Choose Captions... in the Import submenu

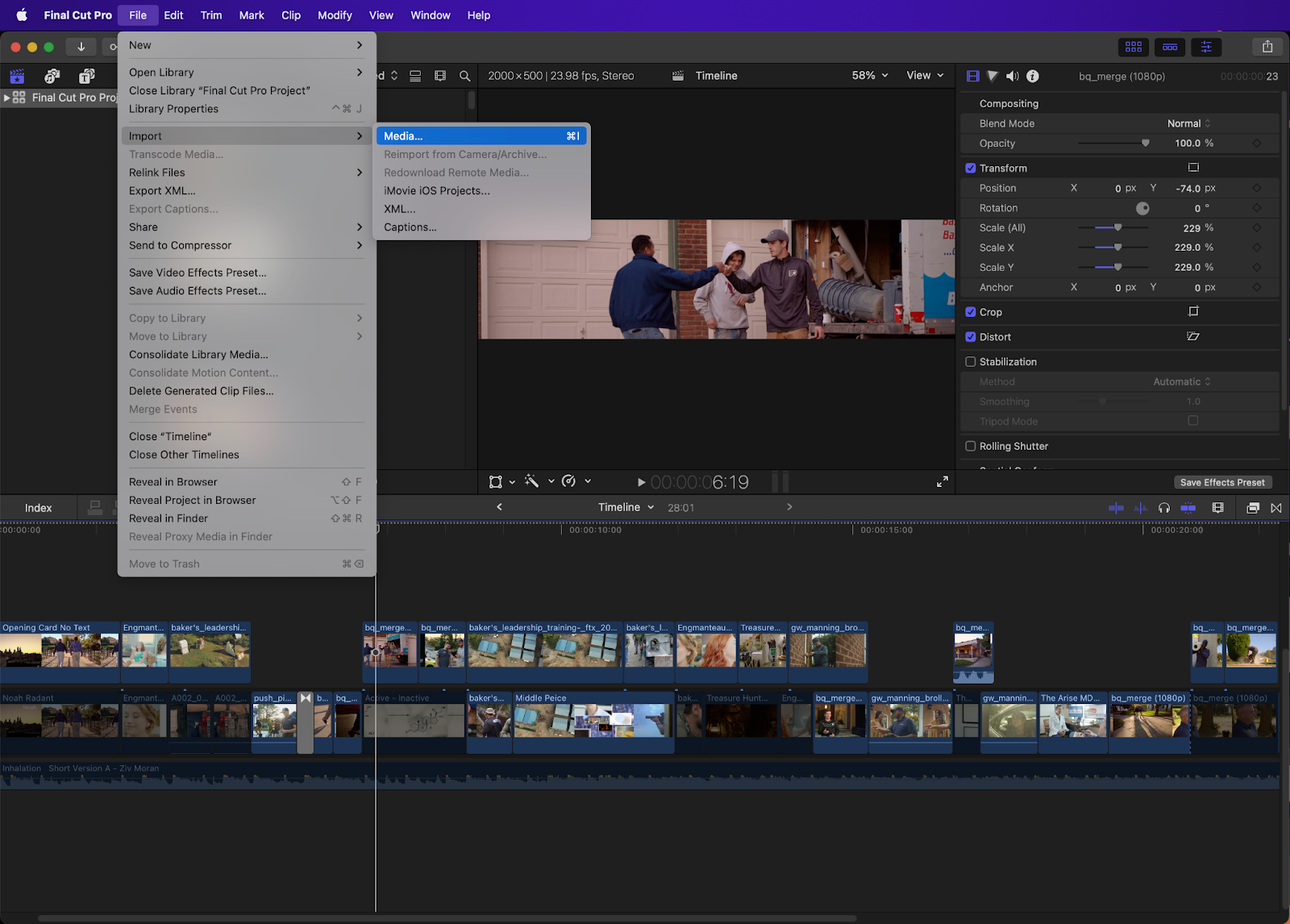click(x=481, y=227)
